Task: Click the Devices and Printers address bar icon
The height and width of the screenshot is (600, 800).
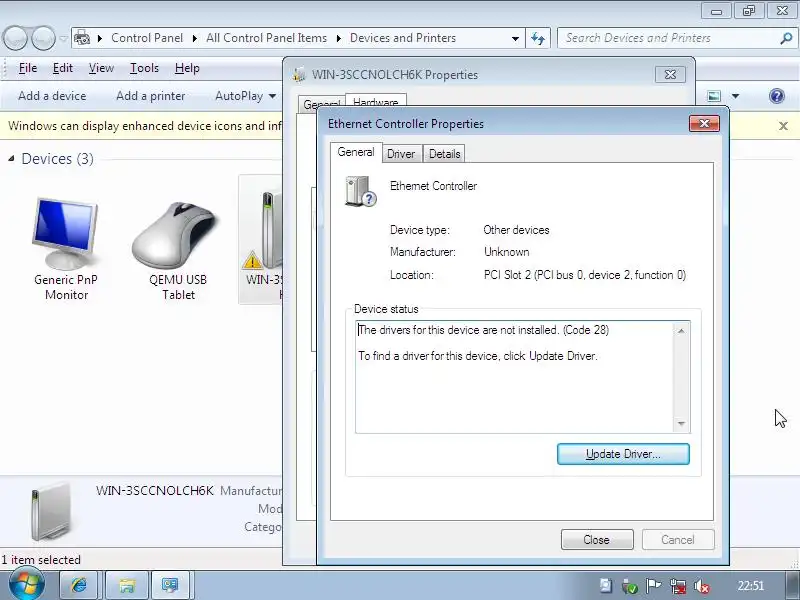Action: (x=82, y=38)
